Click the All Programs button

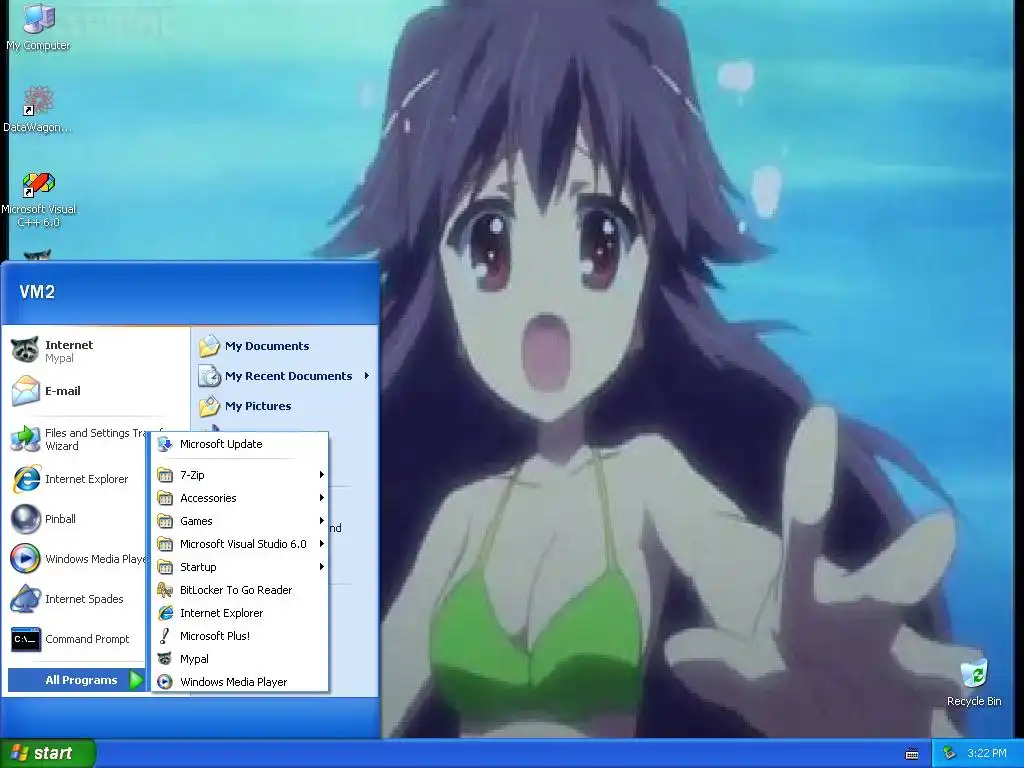[77, 680]
